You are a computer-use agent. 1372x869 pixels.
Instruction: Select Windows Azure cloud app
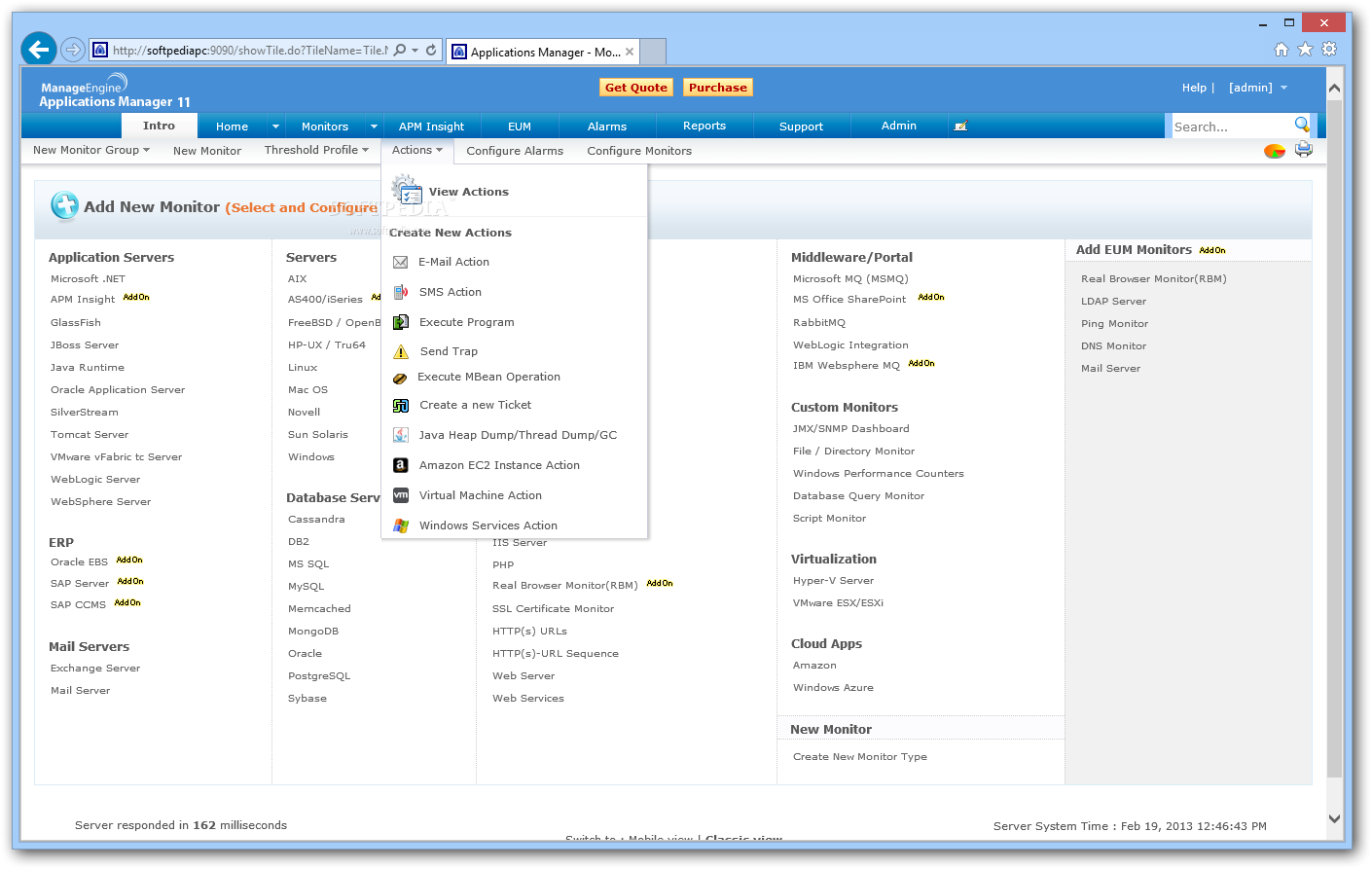[833, 688]
